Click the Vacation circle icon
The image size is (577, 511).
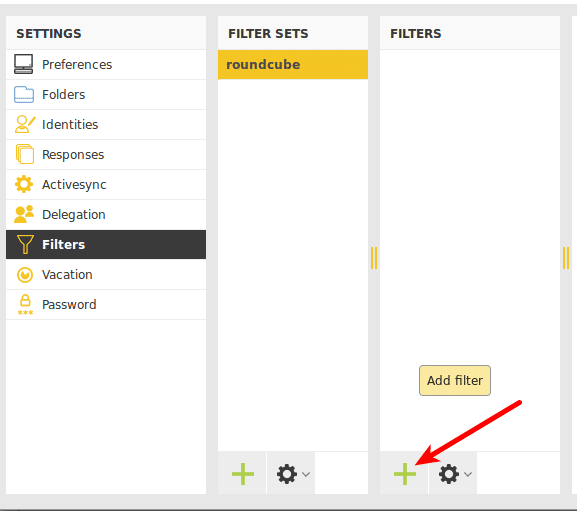(25, 274)
